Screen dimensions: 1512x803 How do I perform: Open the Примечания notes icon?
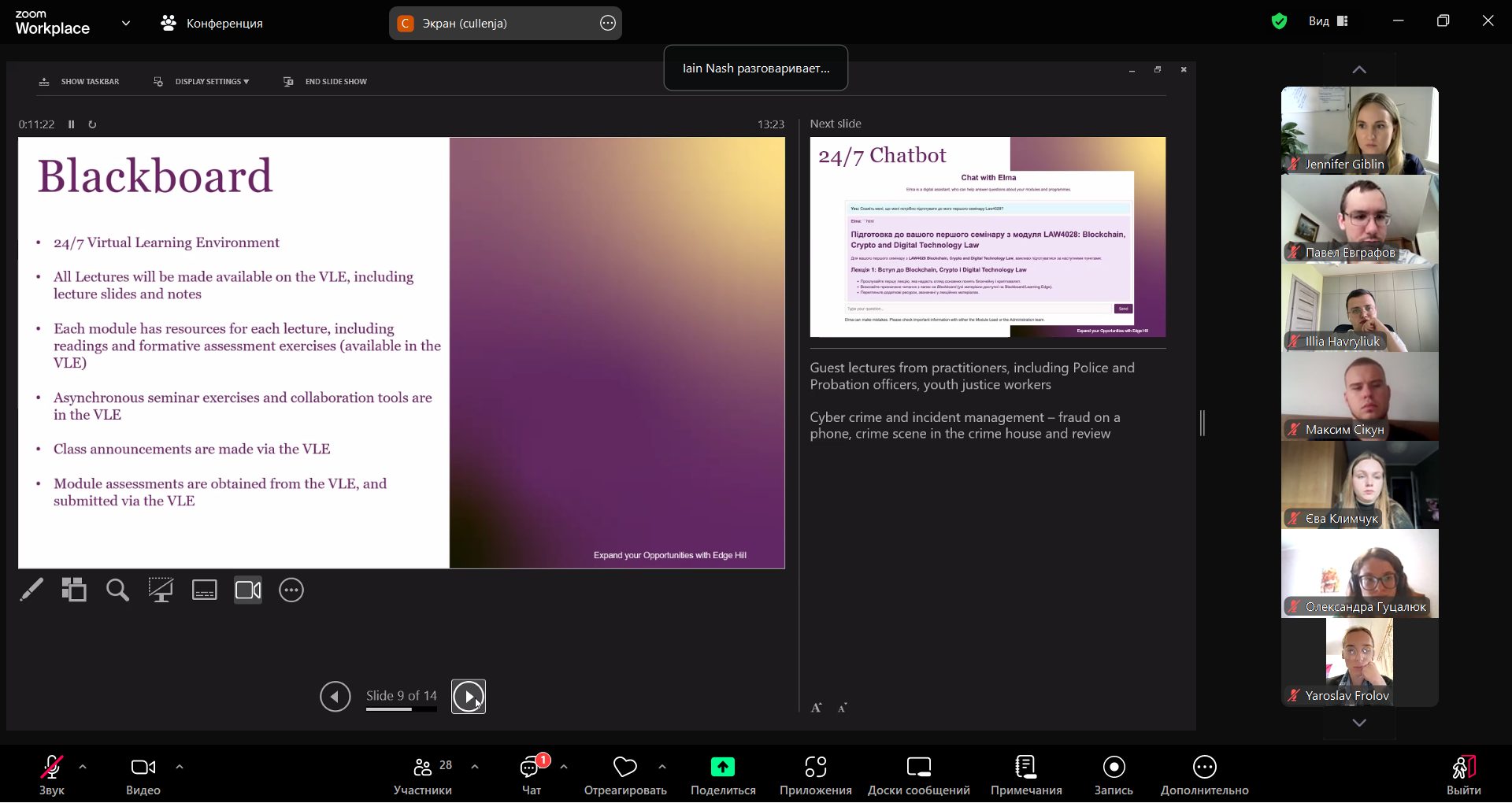1025,767
